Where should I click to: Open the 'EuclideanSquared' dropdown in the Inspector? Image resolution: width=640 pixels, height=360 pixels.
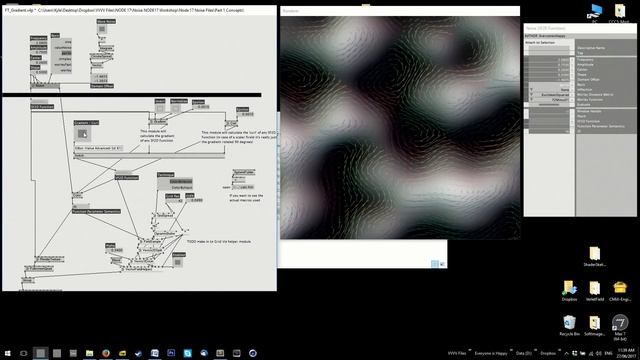(549, 94)
